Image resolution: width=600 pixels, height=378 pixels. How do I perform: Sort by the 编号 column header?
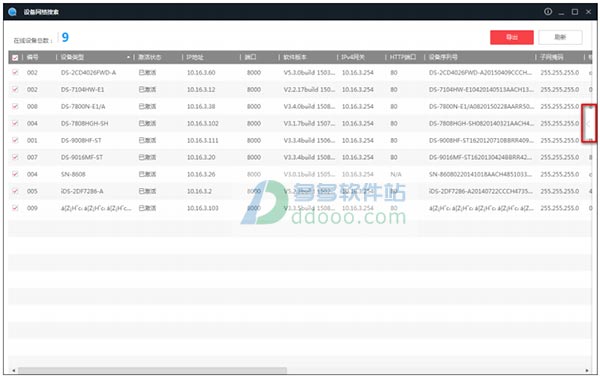[33, 57]
